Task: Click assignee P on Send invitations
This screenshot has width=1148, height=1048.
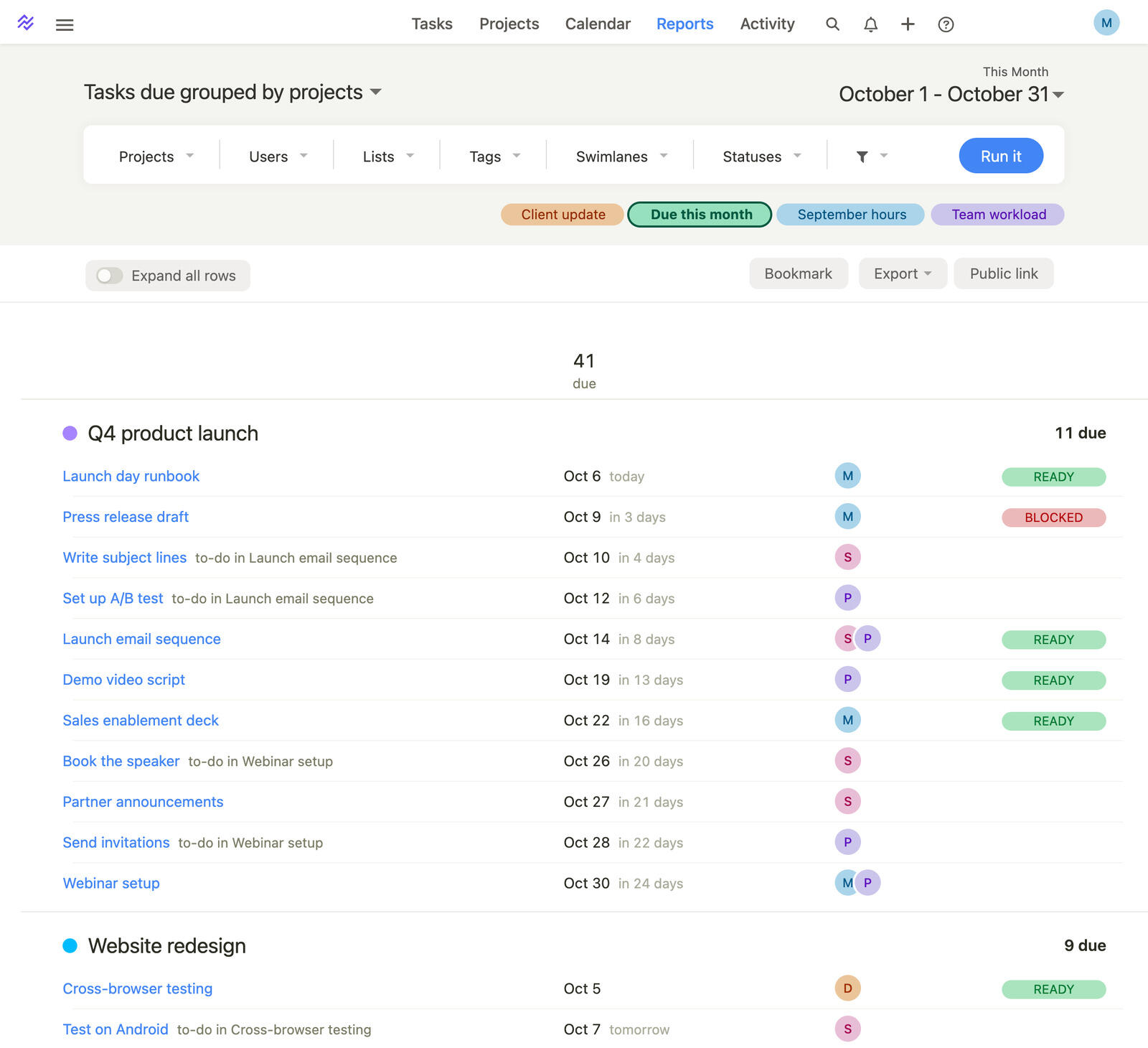Action: tap(847, 842)
